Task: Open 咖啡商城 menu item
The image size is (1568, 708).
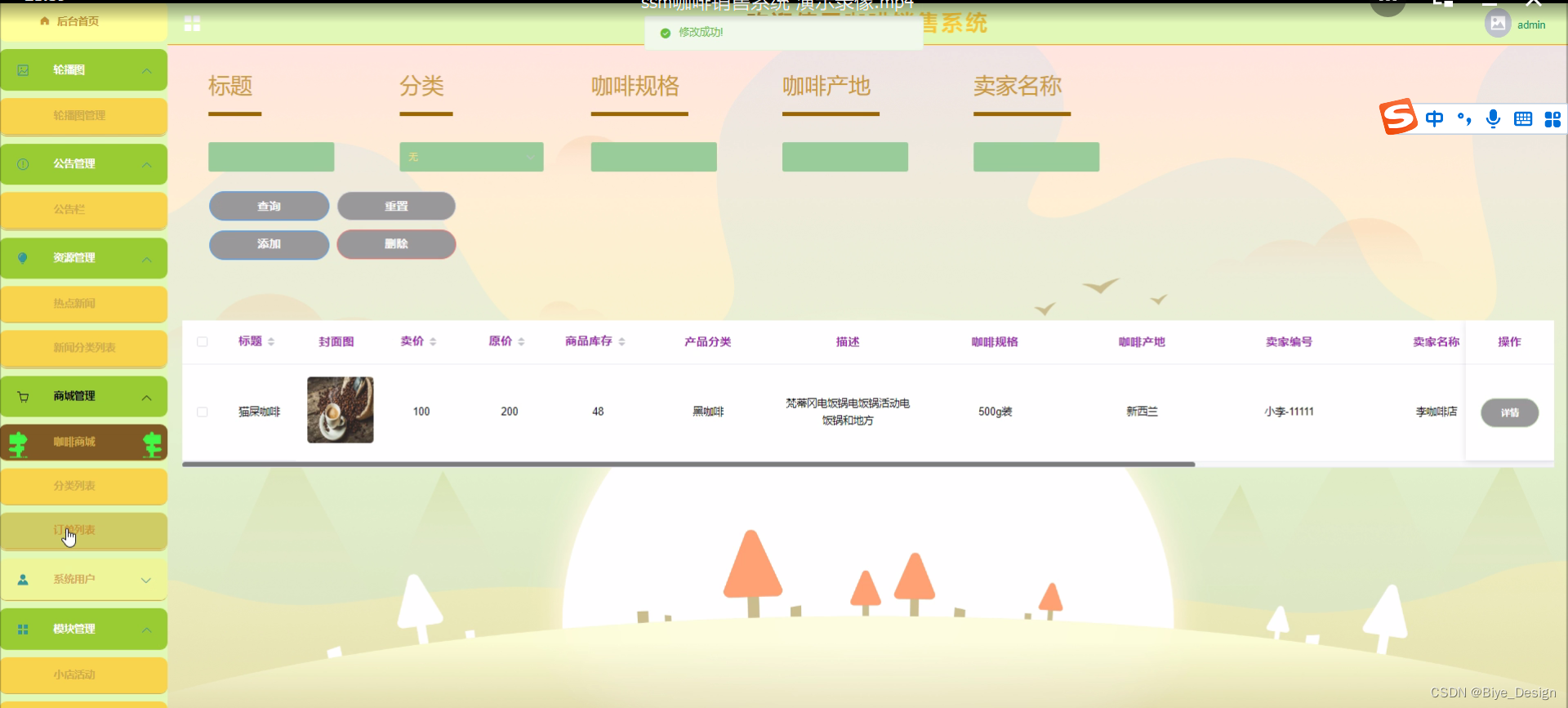Action: 83,442
